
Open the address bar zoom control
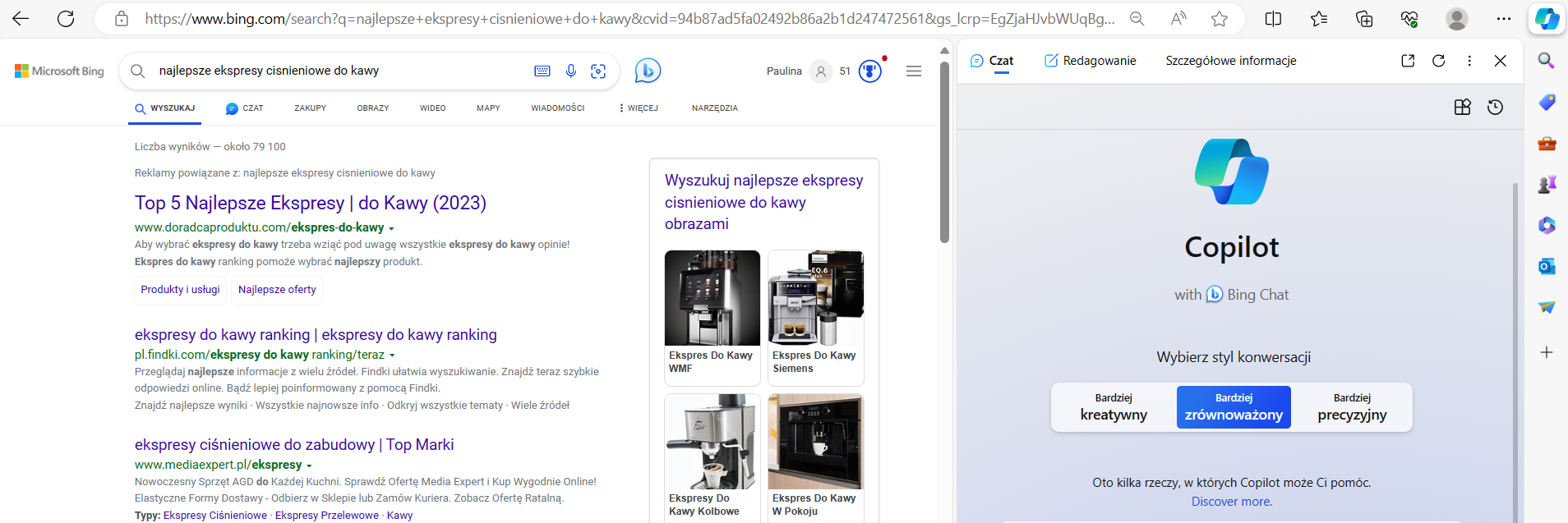(x=1137, y=19)
